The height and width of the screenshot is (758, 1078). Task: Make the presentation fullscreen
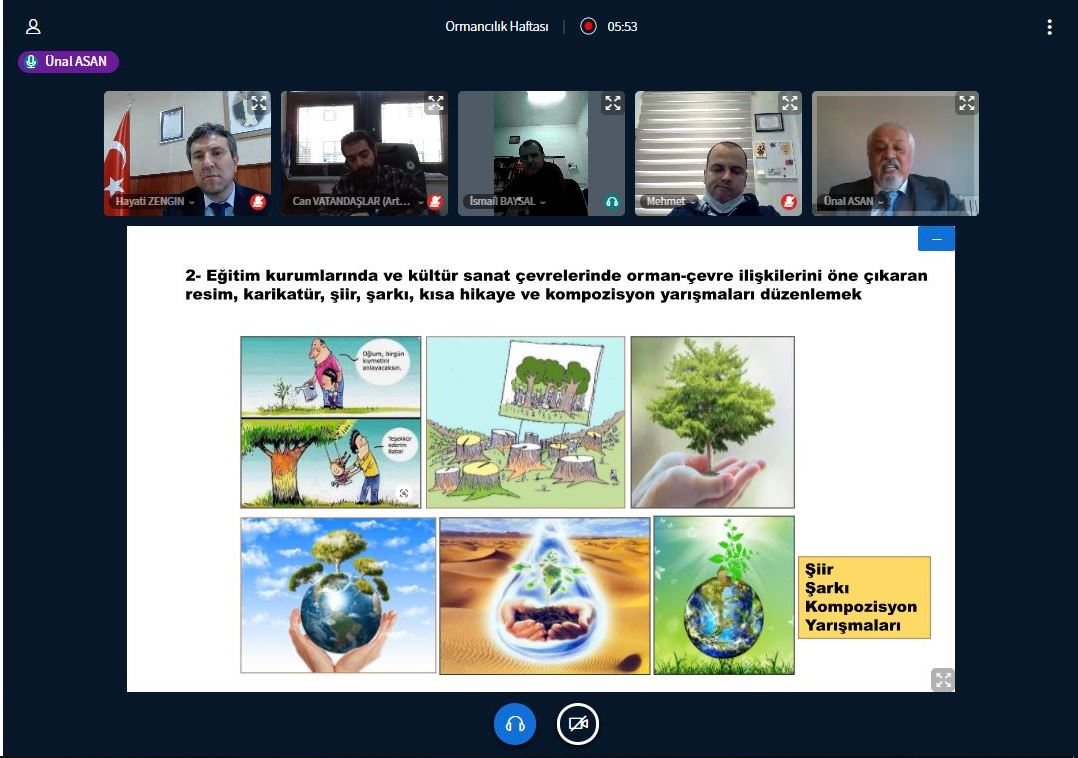coord(942,680)
